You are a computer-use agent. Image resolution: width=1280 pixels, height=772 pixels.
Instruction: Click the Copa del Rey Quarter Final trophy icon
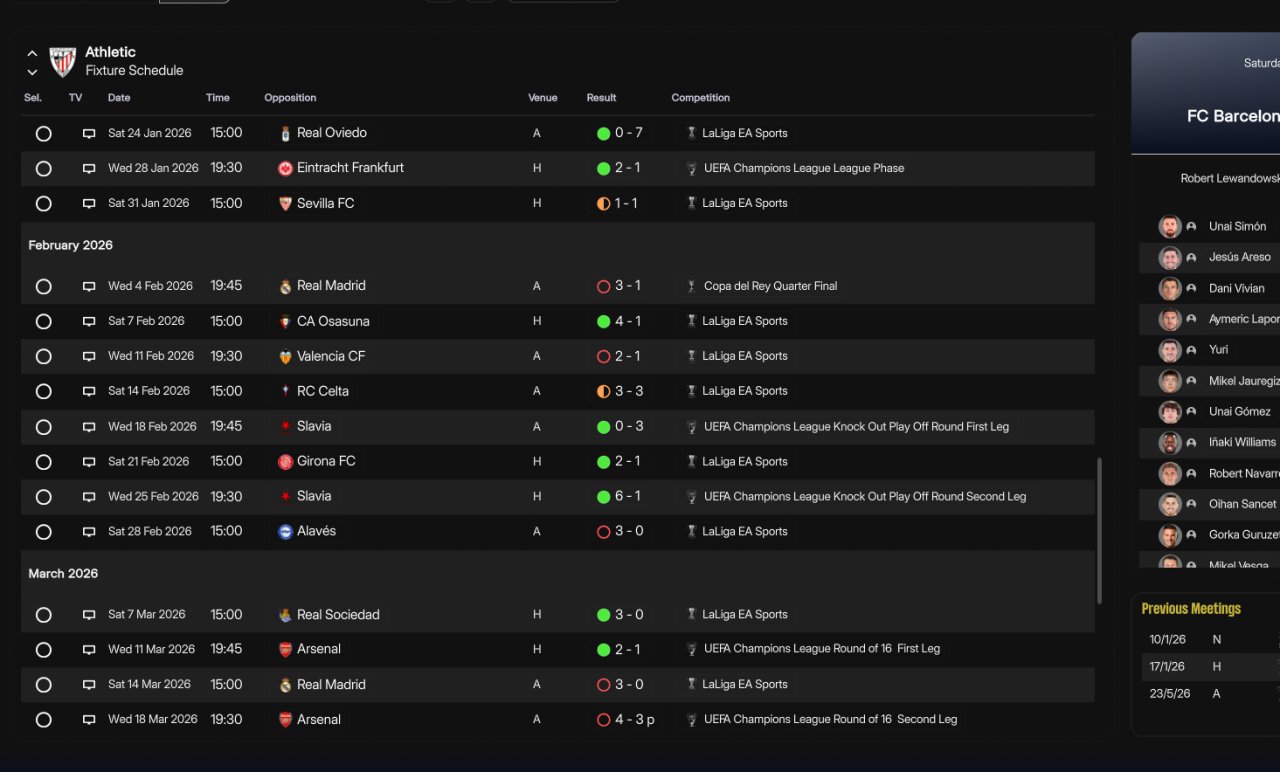[690, 286]
